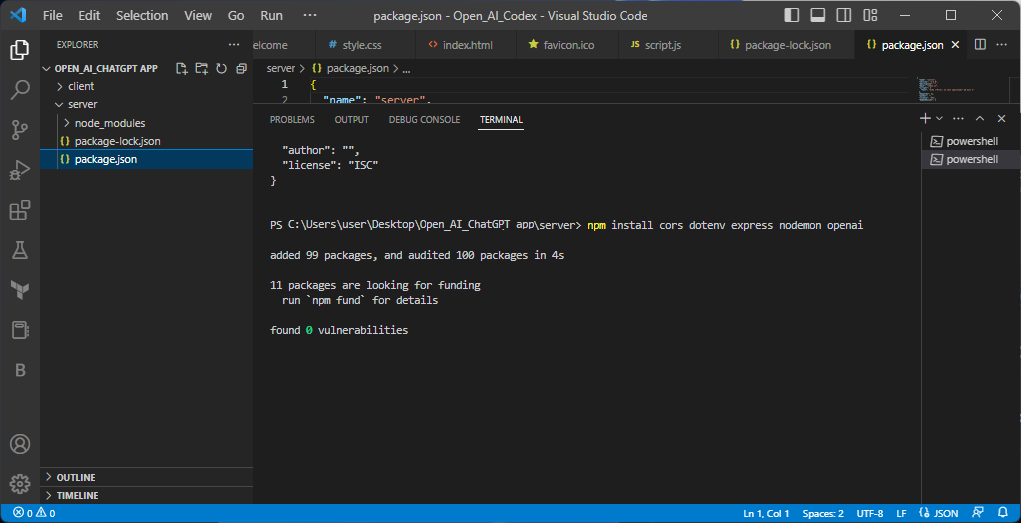The width and height of the screenshot is (1022, 523).
Task: Expand the client folder
Action: click(x=81, y=86)
